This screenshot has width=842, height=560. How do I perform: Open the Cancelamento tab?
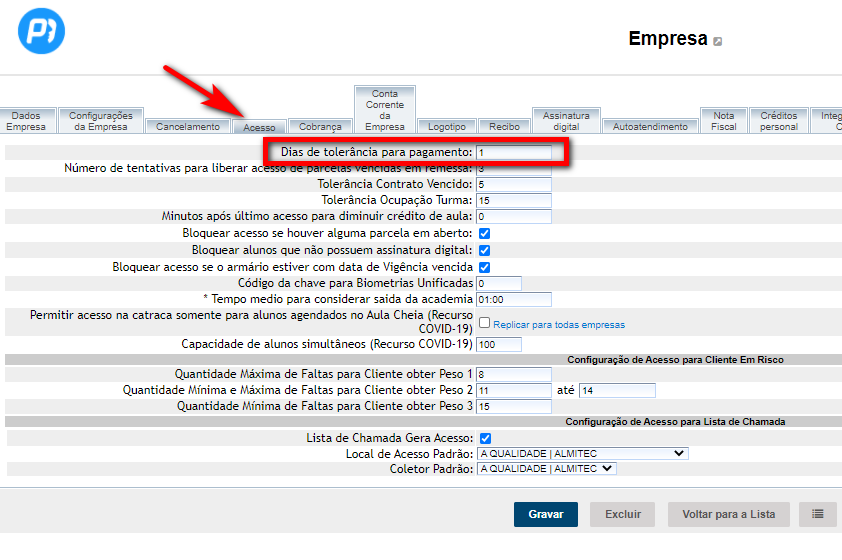point(187,127)
